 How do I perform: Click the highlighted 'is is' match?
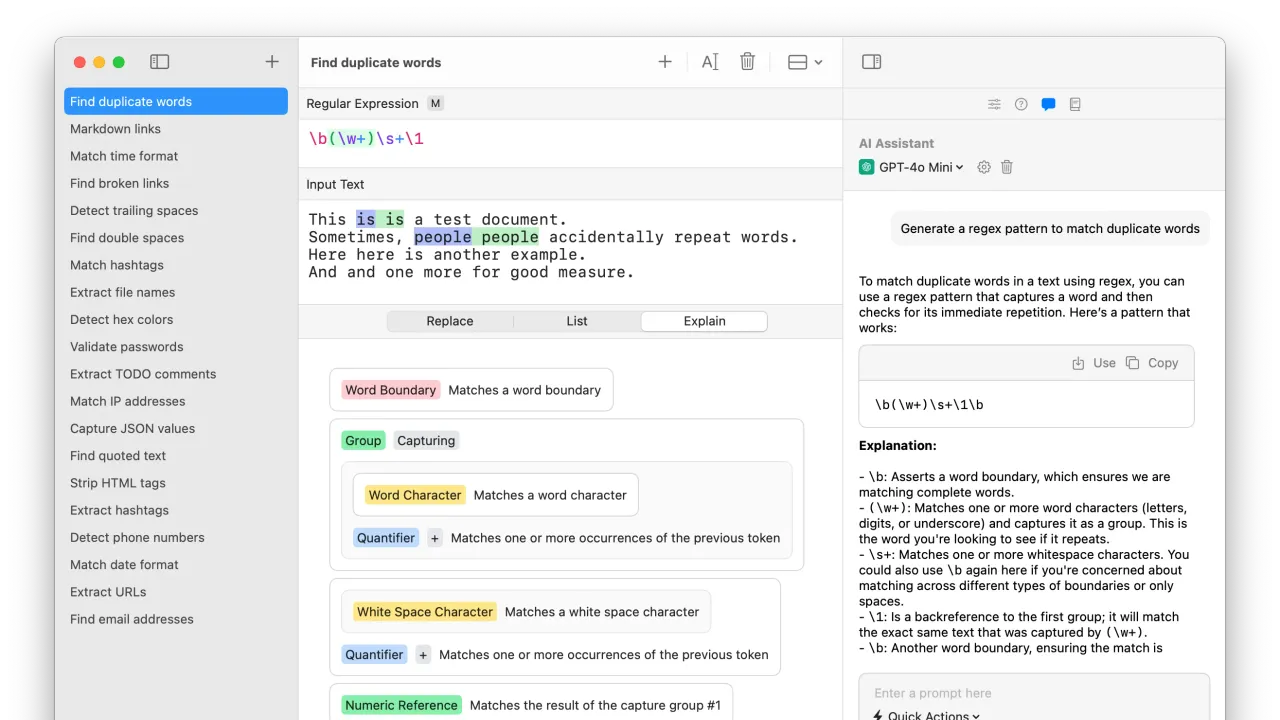[x=380, y=219]
